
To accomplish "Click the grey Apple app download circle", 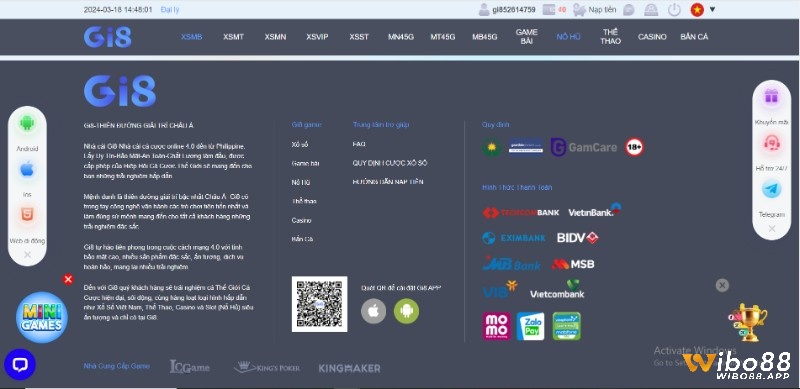I will point(373,311).
